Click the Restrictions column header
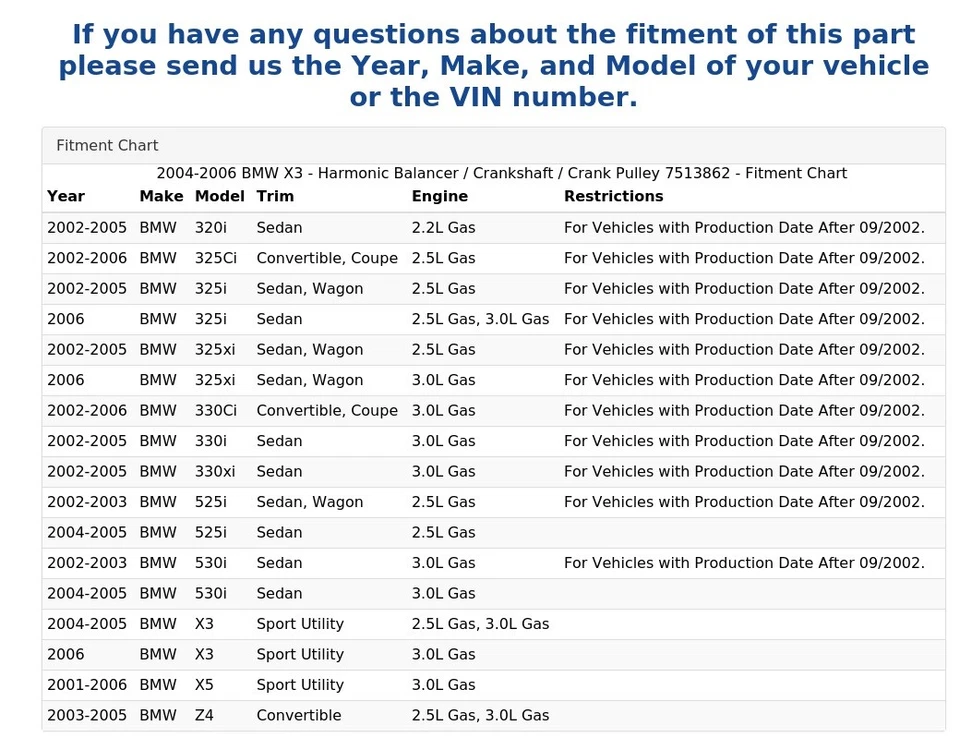The image size is (960, 750). click(x=613, y=196)
